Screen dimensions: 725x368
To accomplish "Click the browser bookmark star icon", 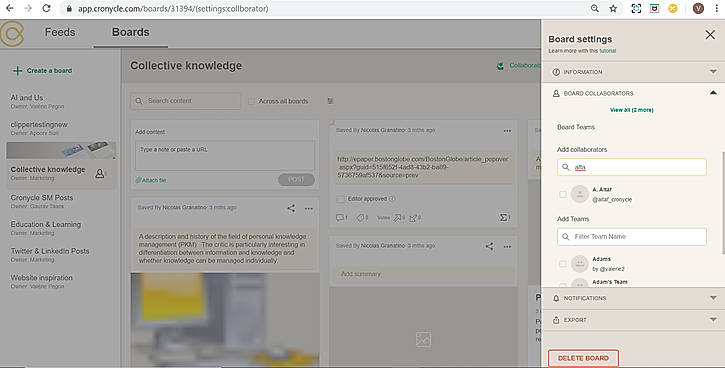I will pyautogui.click(x=613, y=8).
